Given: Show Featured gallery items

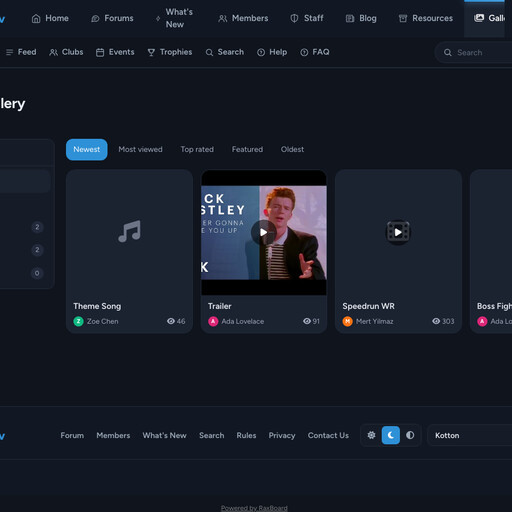Looking at the screenshot, I should [247, 149].
